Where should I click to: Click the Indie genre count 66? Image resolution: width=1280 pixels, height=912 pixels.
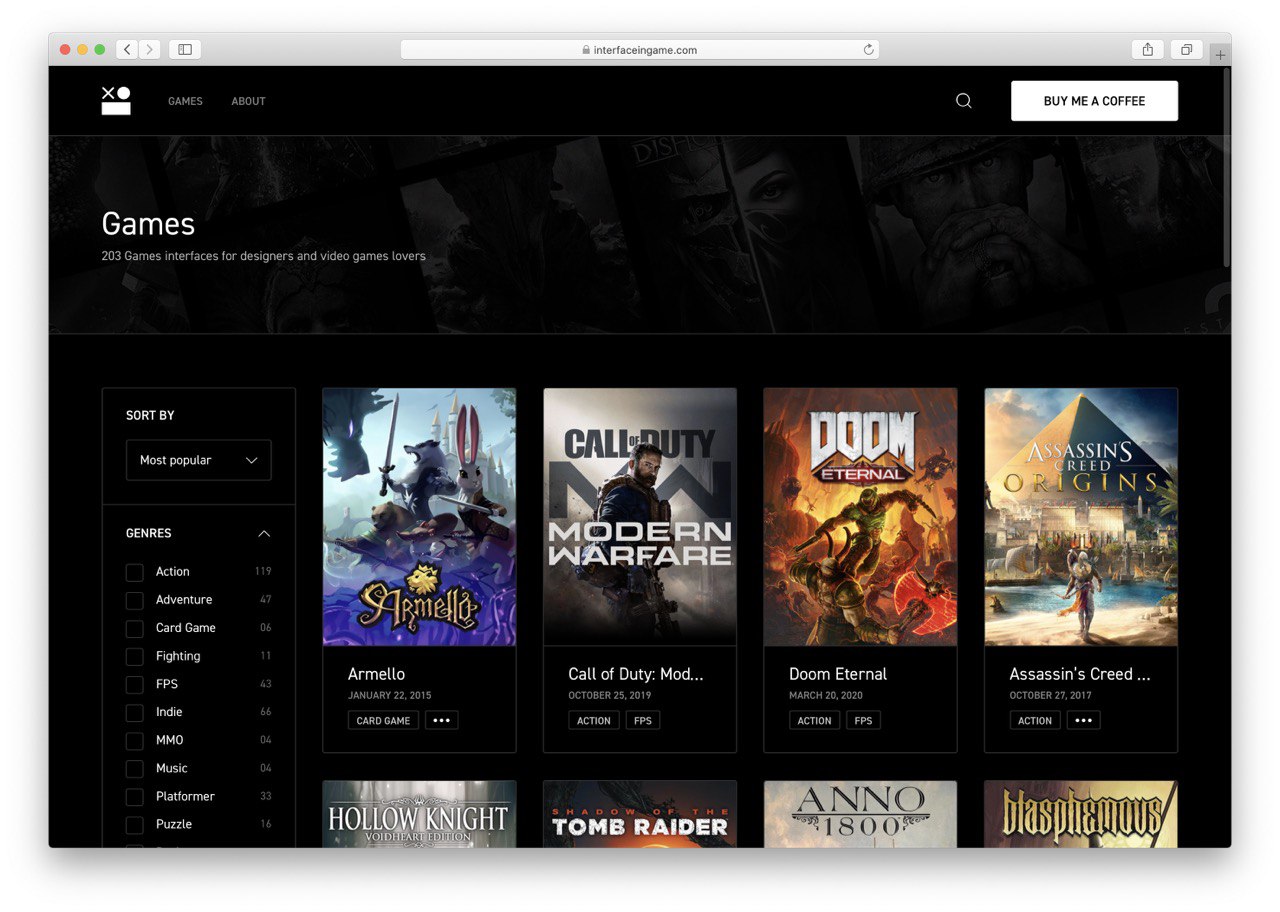[265, 712]
